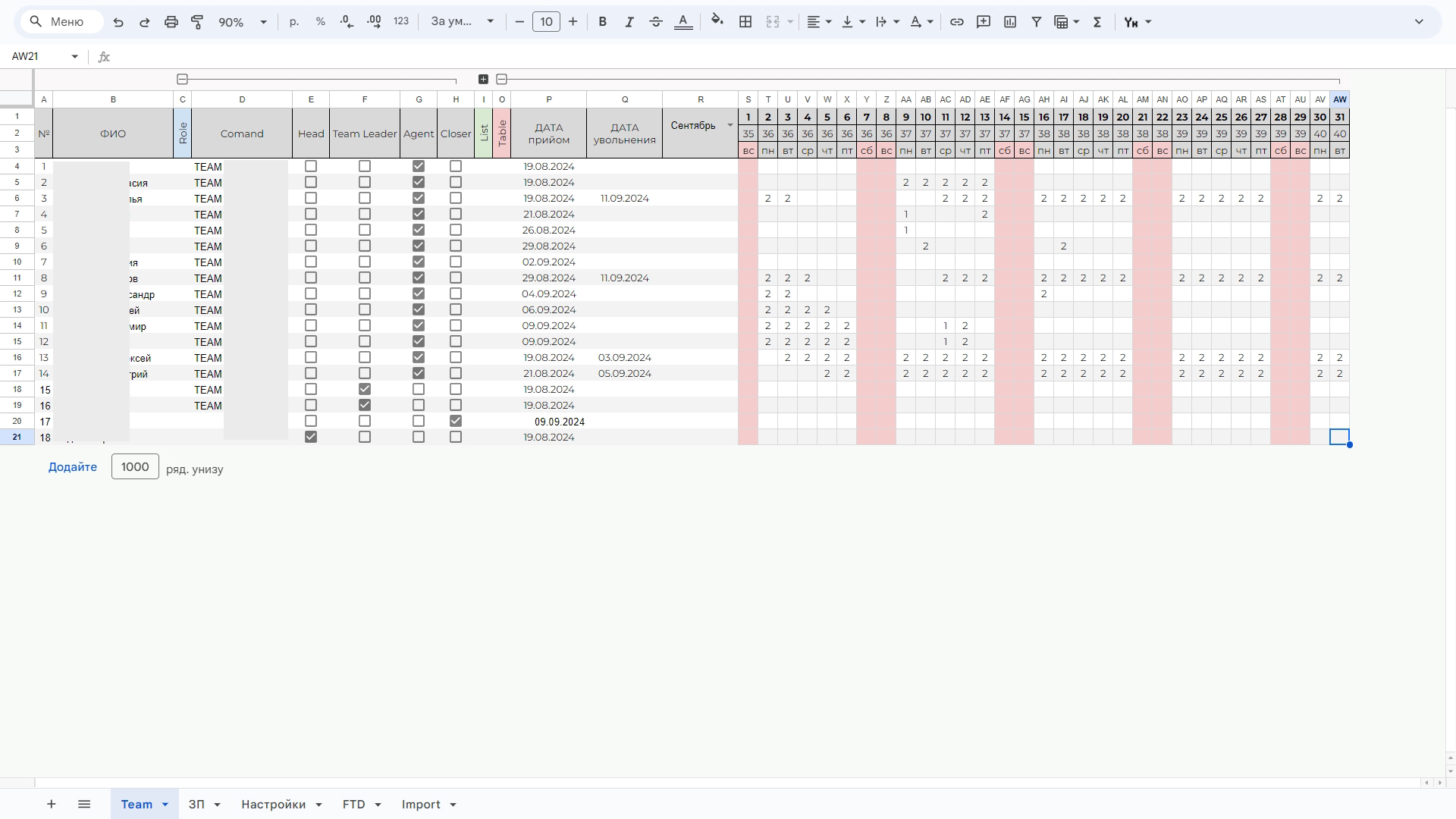1456x819 pixels.
Task: Open the Меню search box
Action: [63, 22]
